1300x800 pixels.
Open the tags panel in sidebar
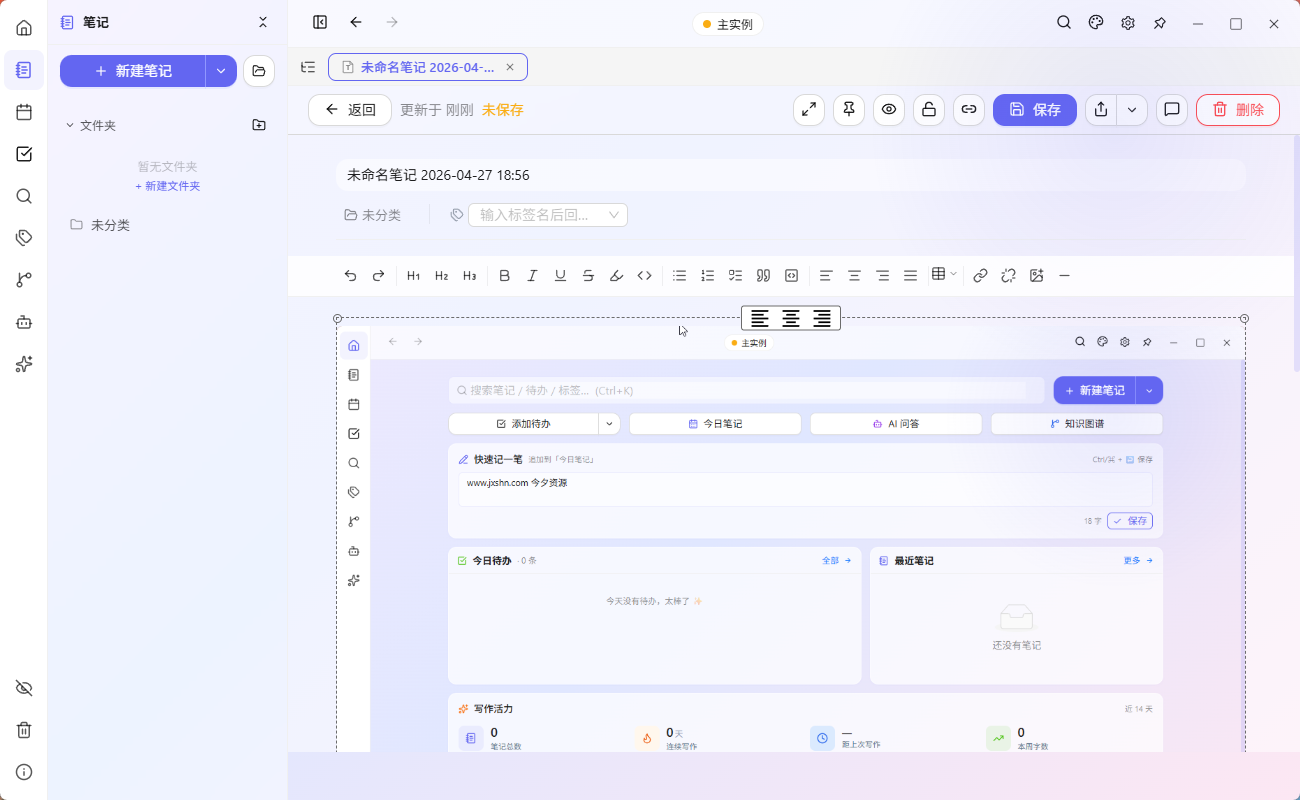coord(23,237)
